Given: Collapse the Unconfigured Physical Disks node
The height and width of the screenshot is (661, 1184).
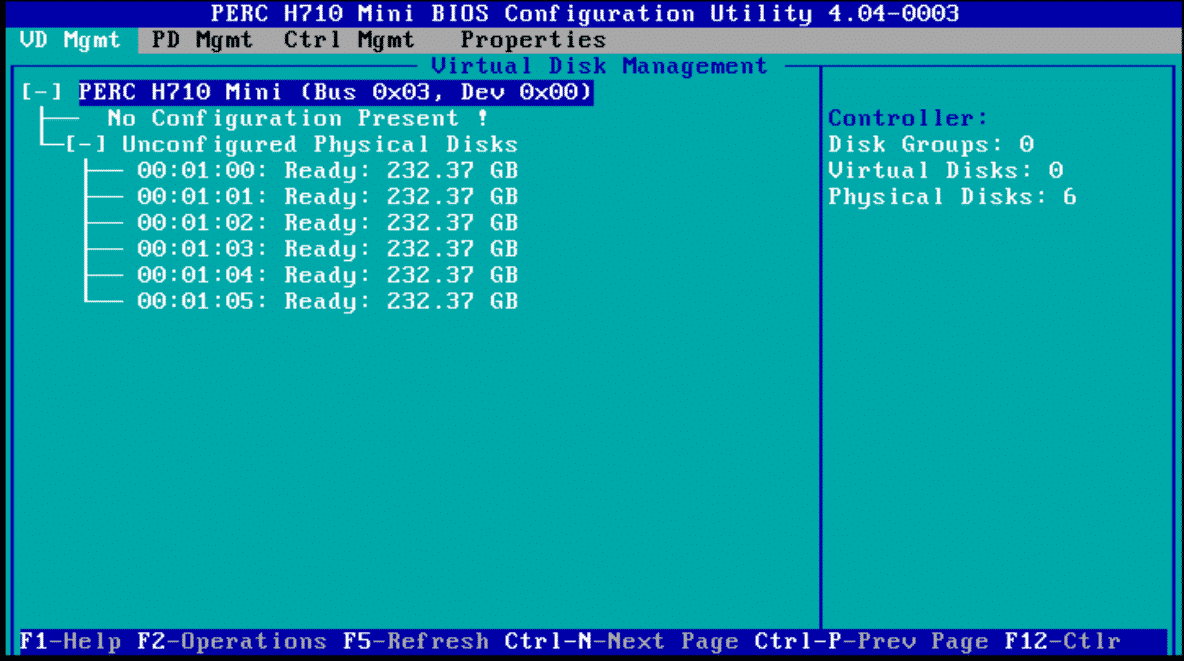Looking at the screenshot, I should click(x=86, y=145).
